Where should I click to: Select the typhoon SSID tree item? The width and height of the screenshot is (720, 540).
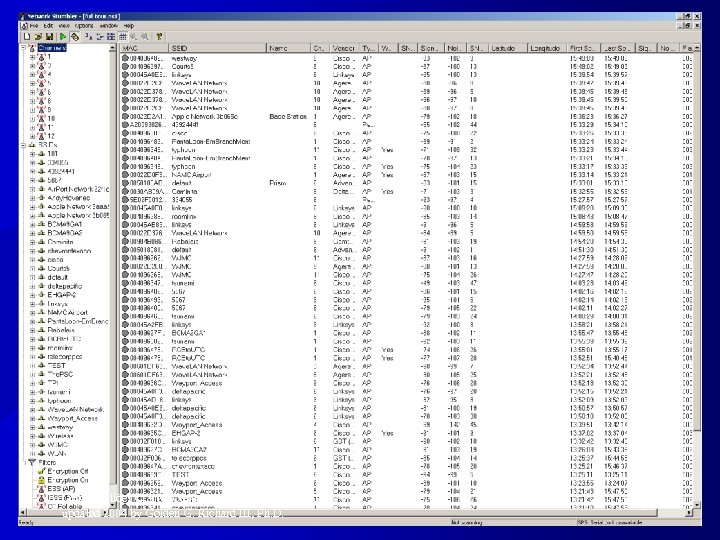point(59,401)
